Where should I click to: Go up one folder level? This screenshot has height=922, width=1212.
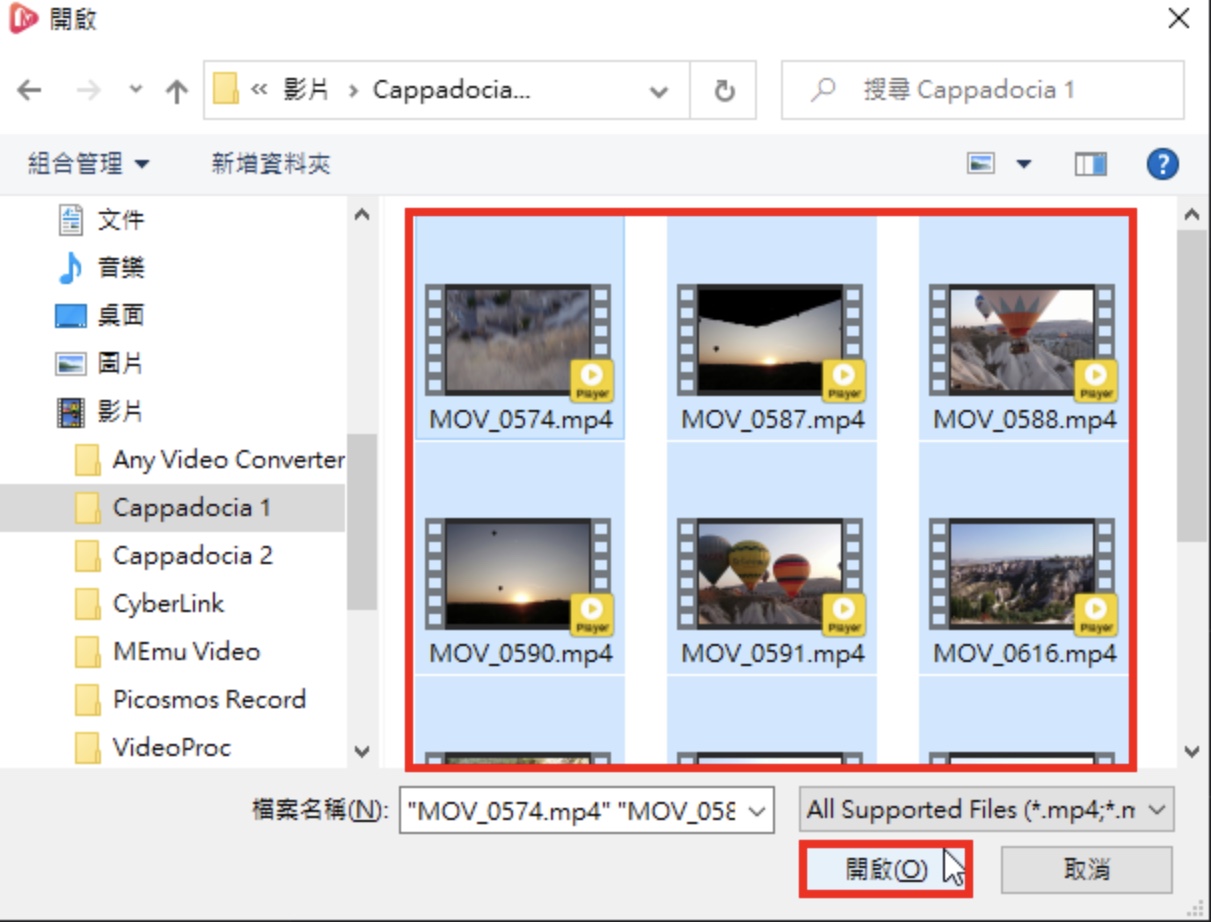tap(177, 91)
